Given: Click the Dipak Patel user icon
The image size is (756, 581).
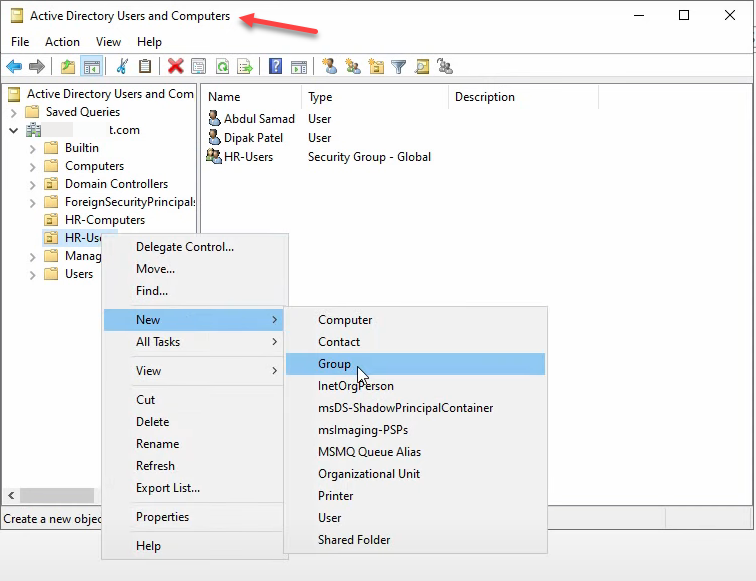Looking at the screenshot, I should coord(214,137).
